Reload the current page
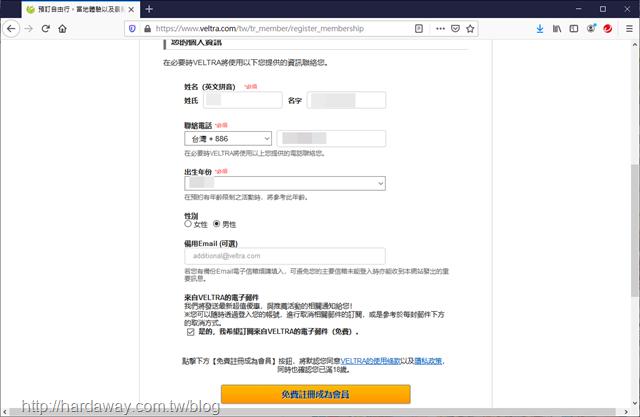 click(x=46, y=29)
